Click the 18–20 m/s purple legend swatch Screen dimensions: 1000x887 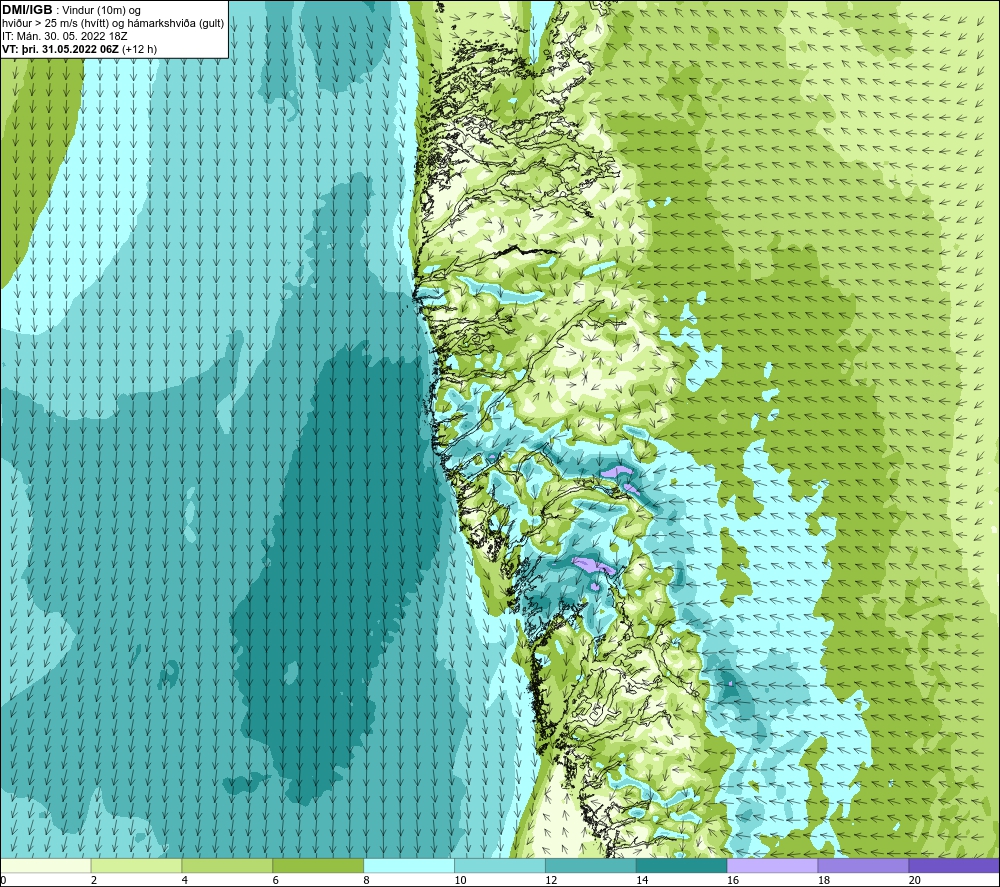[863, 865]
